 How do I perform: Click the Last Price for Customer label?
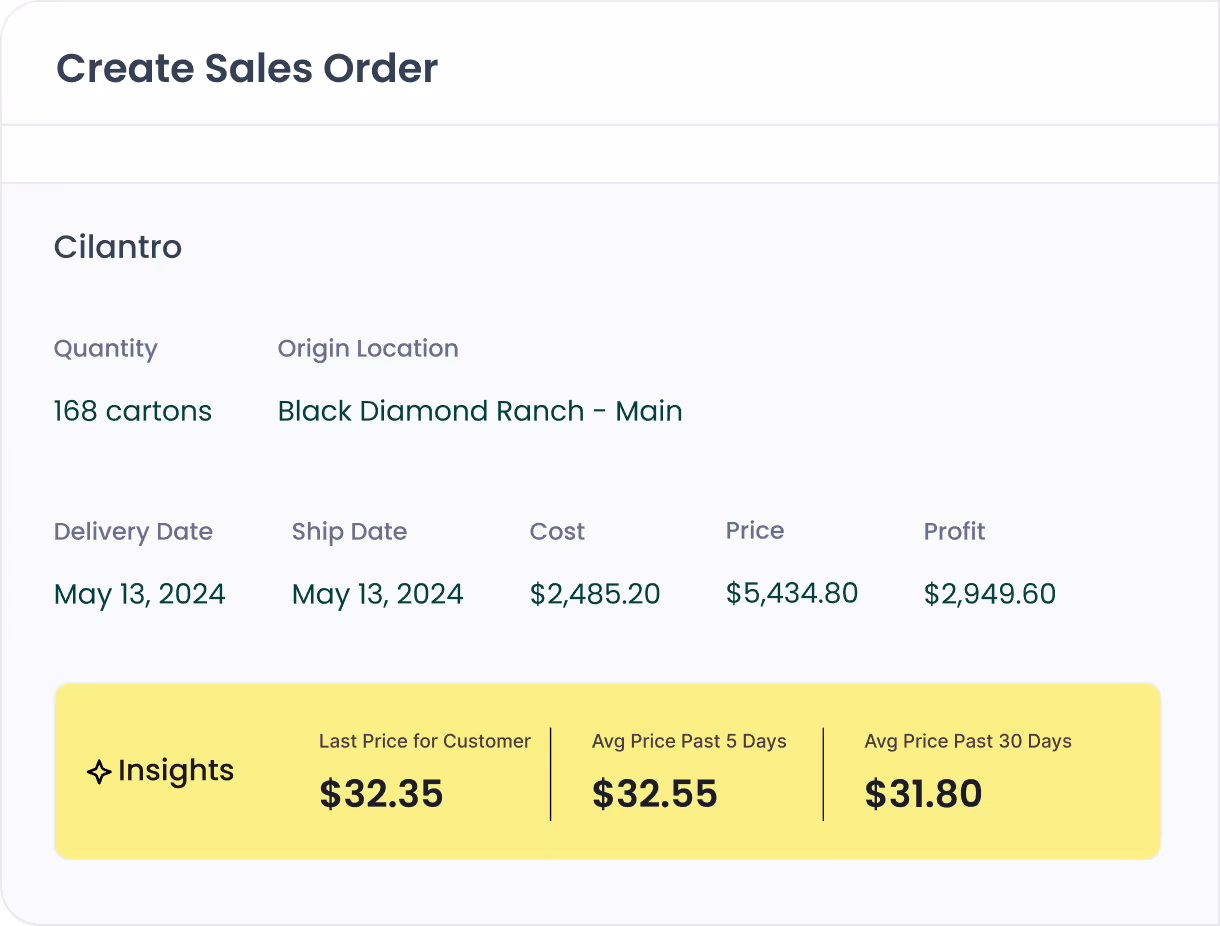[x=424, y=741]
